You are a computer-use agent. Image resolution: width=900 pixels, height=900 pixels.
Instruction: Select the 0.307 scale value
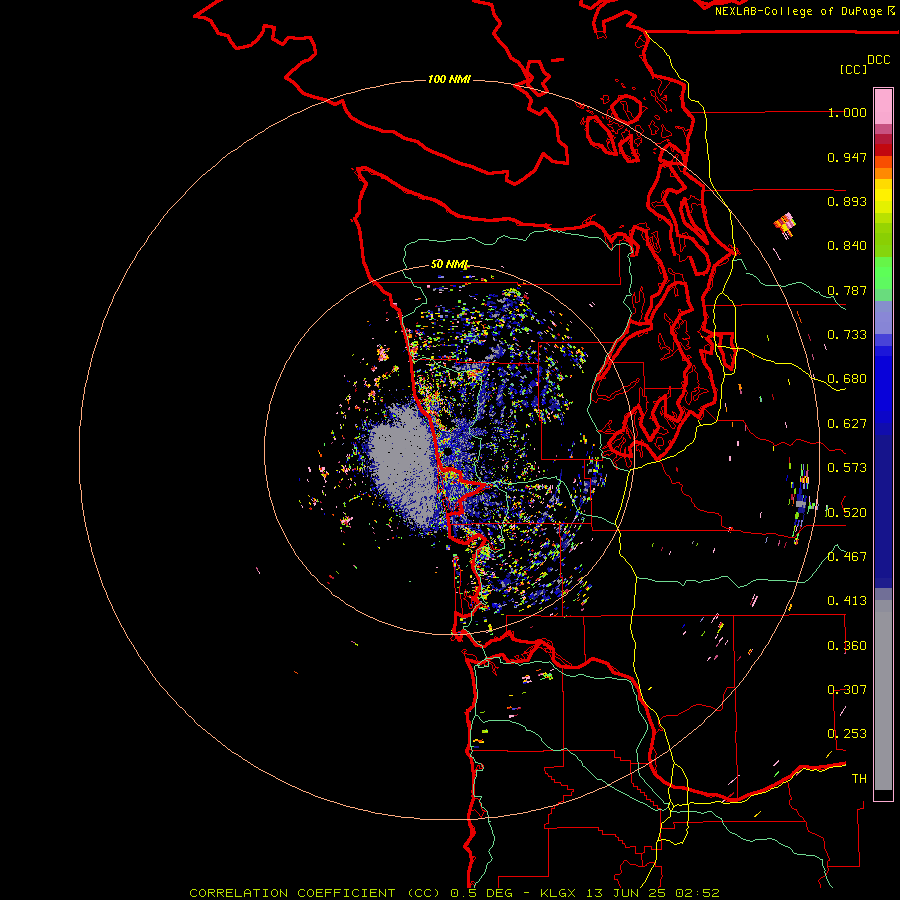coord(847,690)
